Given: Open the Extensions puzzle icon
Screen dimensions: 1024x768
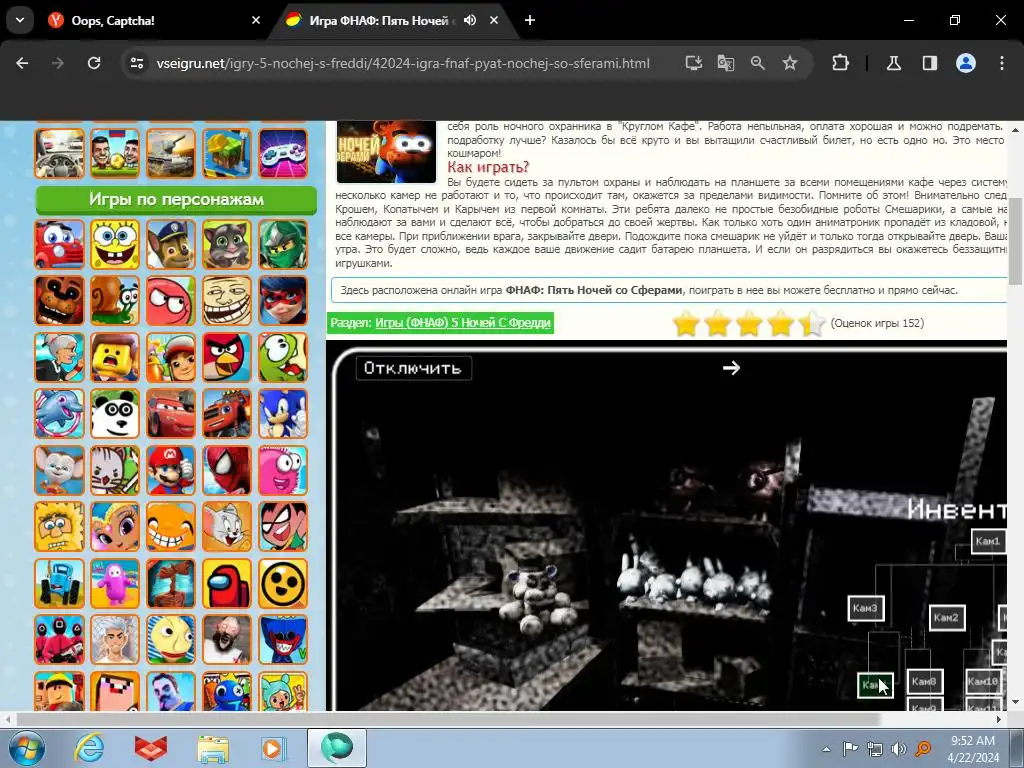Looking at the screenshot, I should point(840,63).
